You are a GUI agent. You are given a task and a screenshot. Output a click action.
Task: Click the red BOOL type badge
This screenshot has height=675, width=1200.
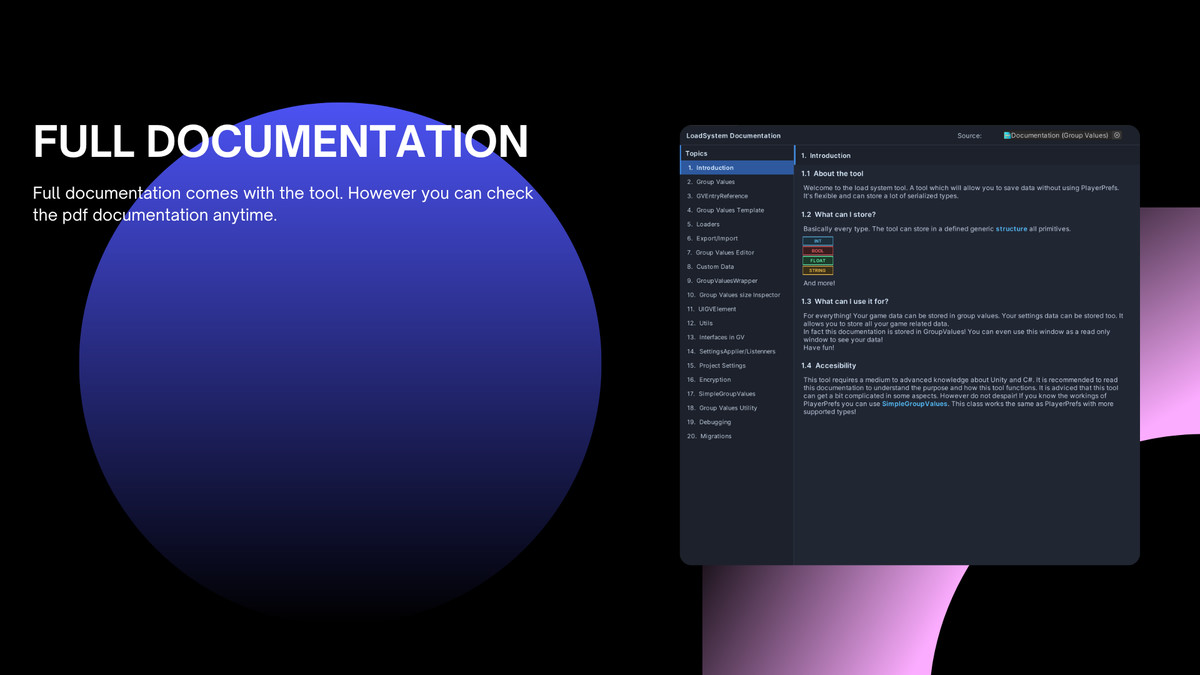[817, 251]
